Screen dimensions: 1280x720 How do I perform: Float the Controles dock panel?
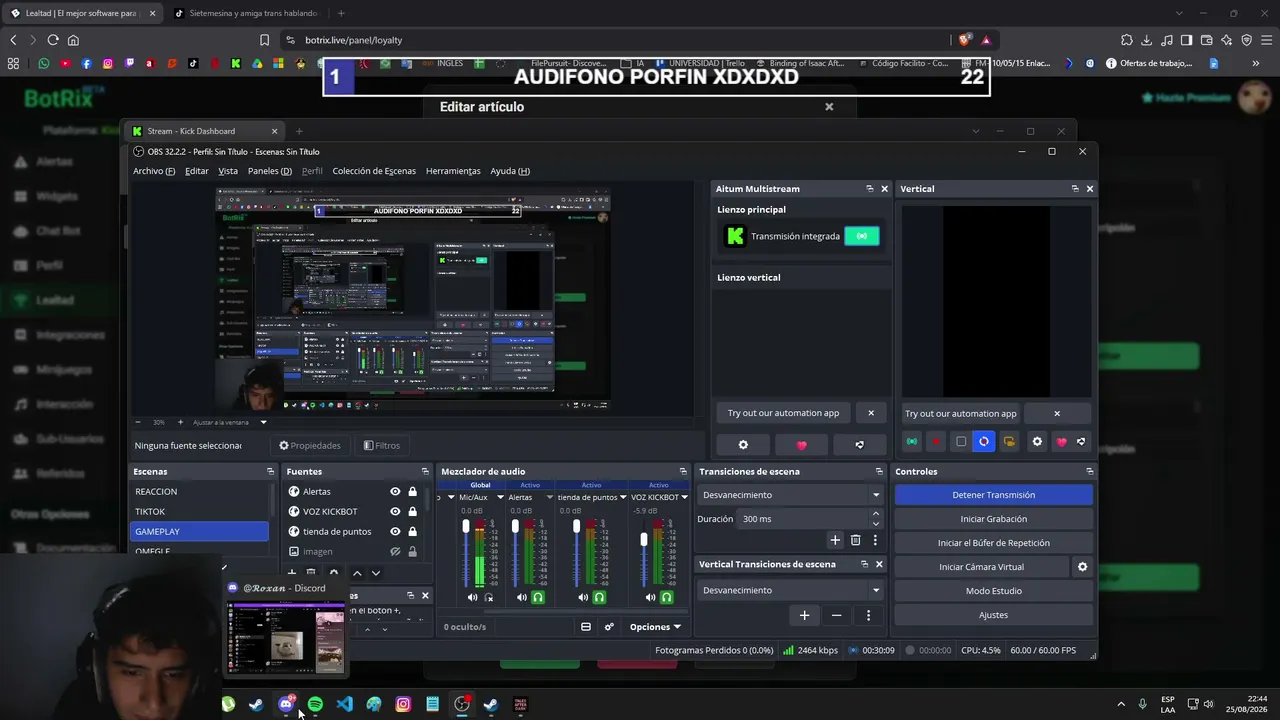1089,471
